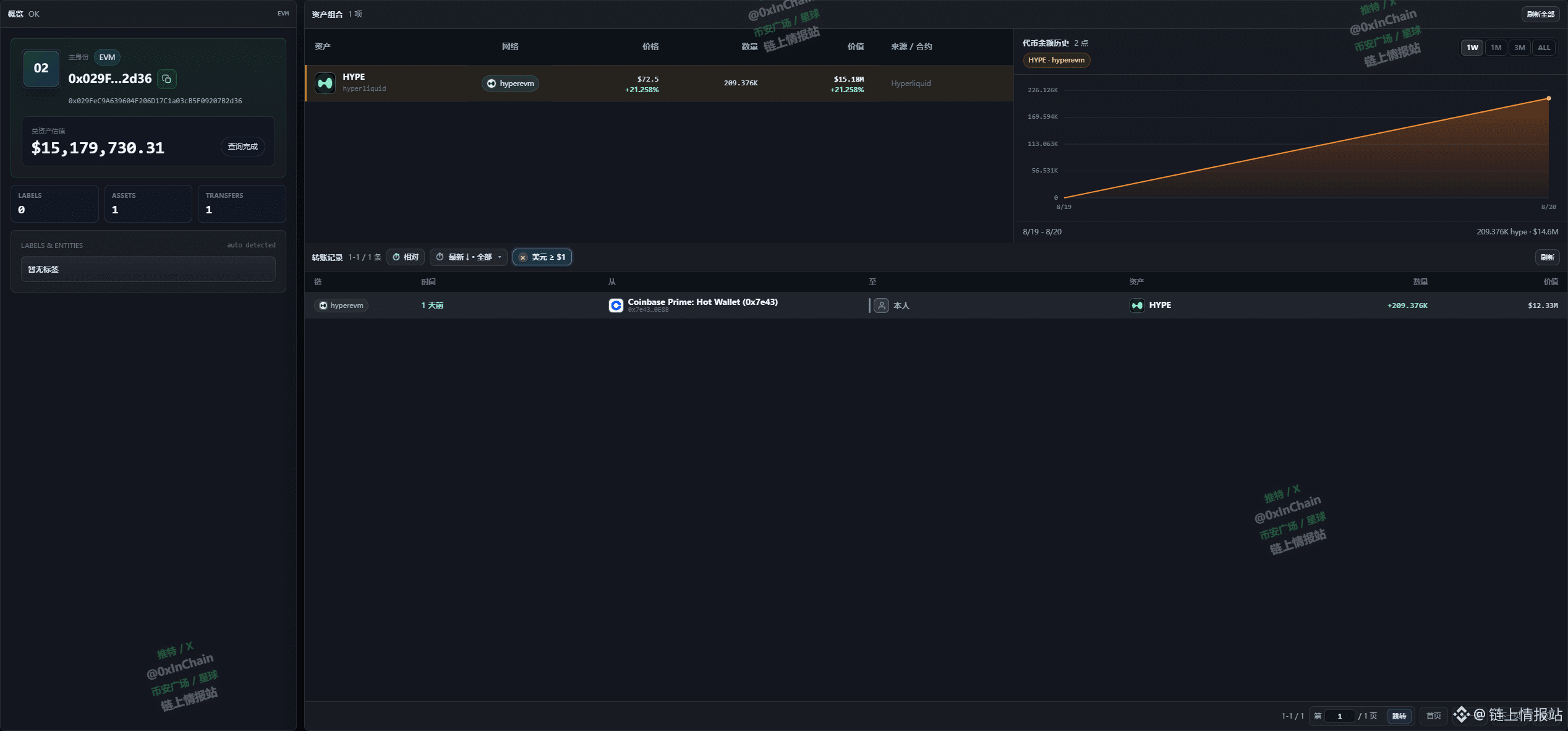The width and height of the screenshot is (1568, 731).
Task: Click the person icon next to 本人
Action: (x=882, y=306)
